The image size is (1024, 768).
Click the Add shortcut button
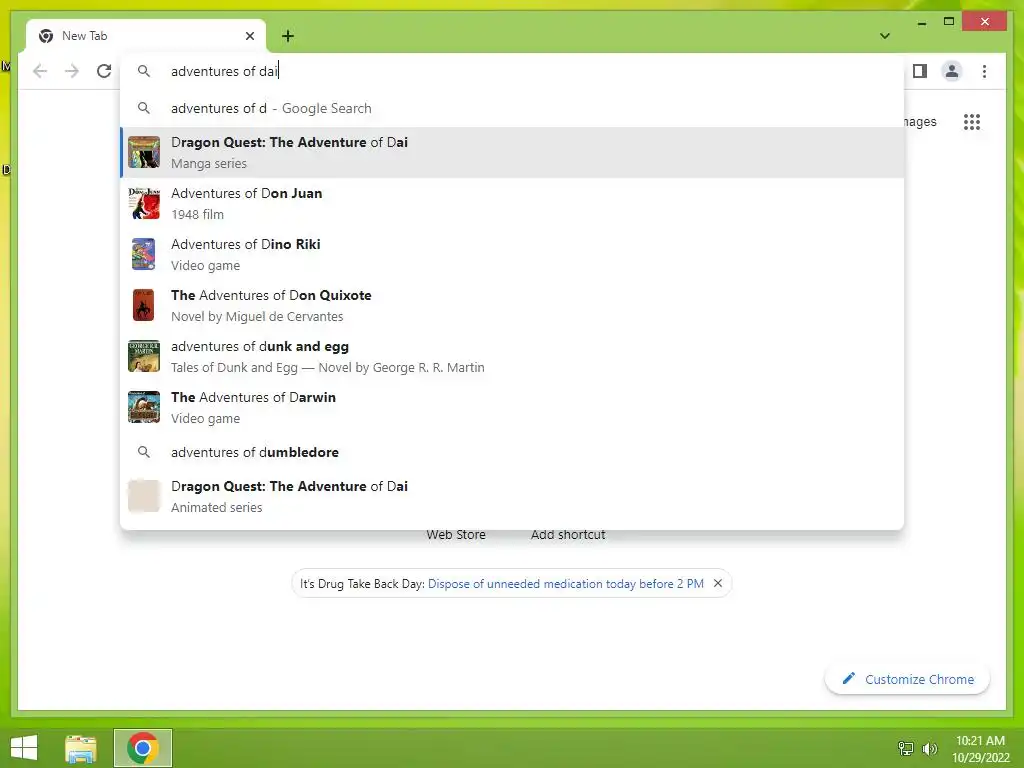(x=568, y=534)
